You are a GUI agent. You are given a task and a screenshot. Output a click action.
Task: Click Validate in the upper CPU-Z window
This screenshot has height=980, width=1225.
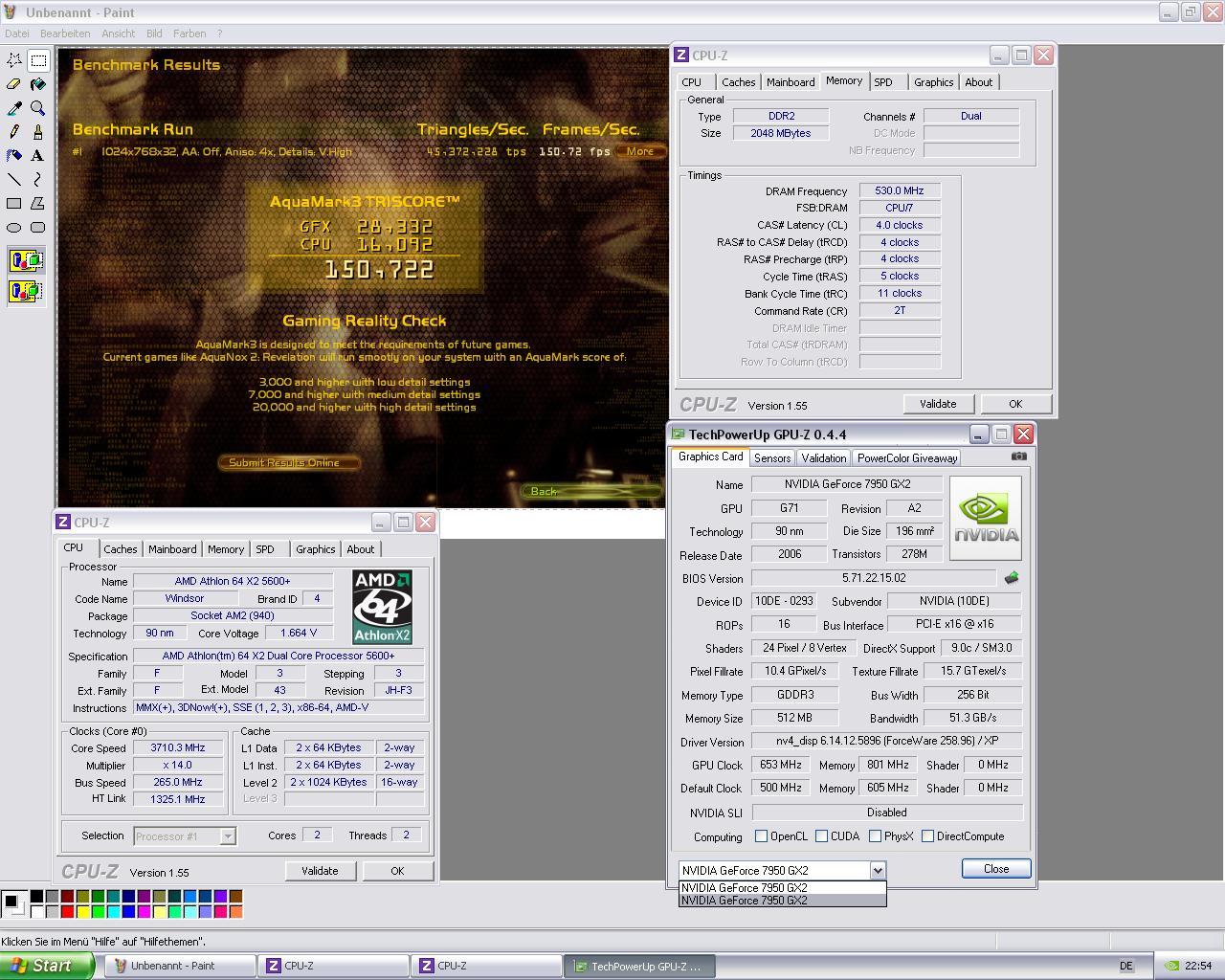tap(938, 404)
